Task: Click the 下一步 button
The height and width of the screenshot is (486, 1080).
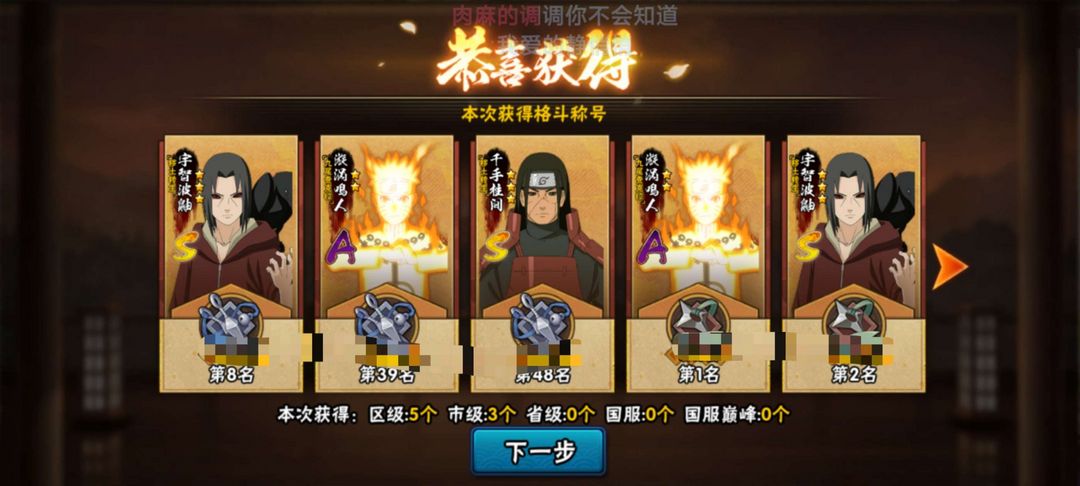Action: [x=538, y=452]
